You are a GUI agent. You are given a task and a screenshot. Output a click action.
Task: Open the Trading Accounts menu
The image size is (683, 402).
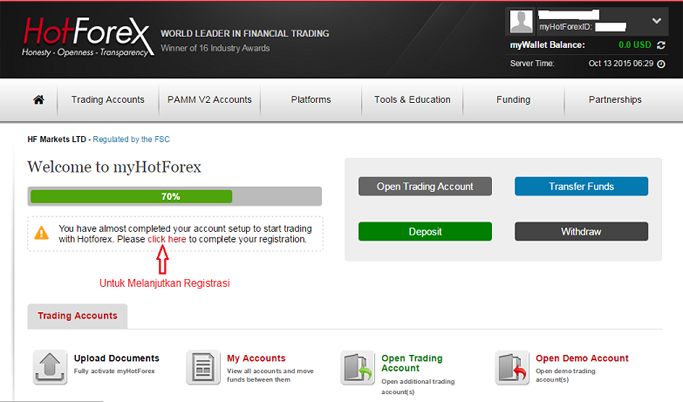click(108, 100)
